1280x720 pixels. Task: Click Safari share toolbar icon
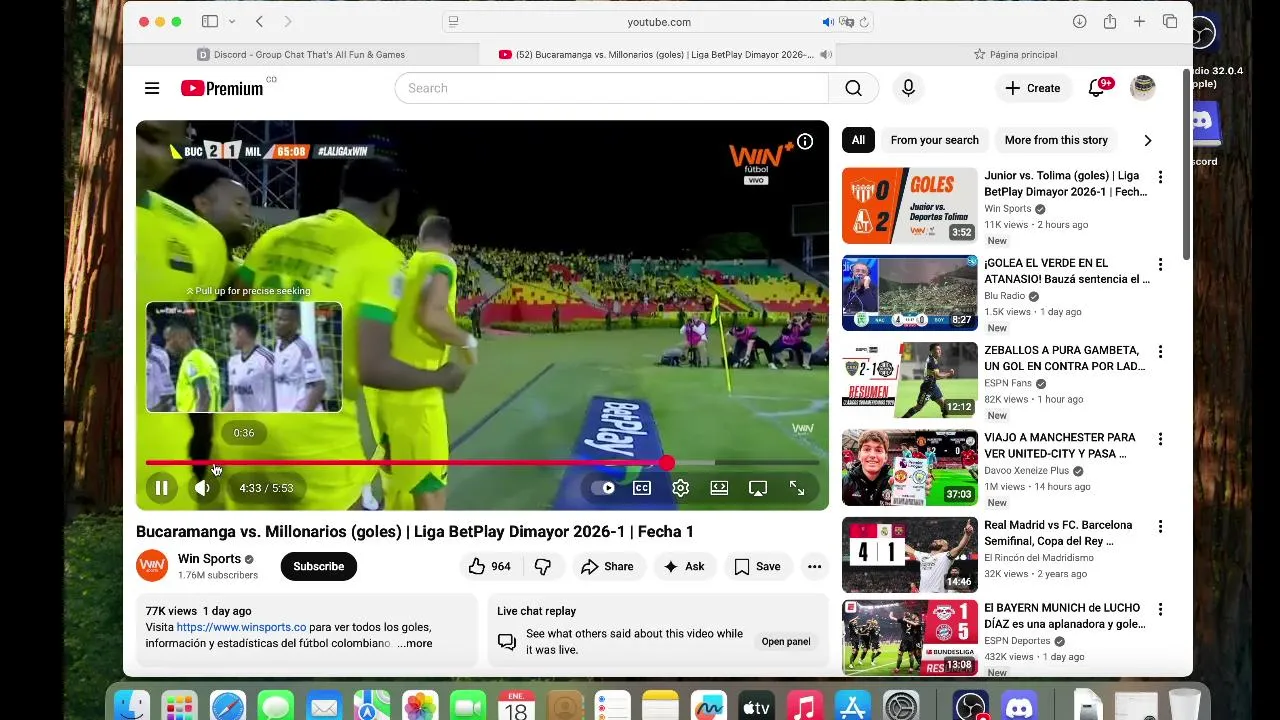tap(1110, 22)
